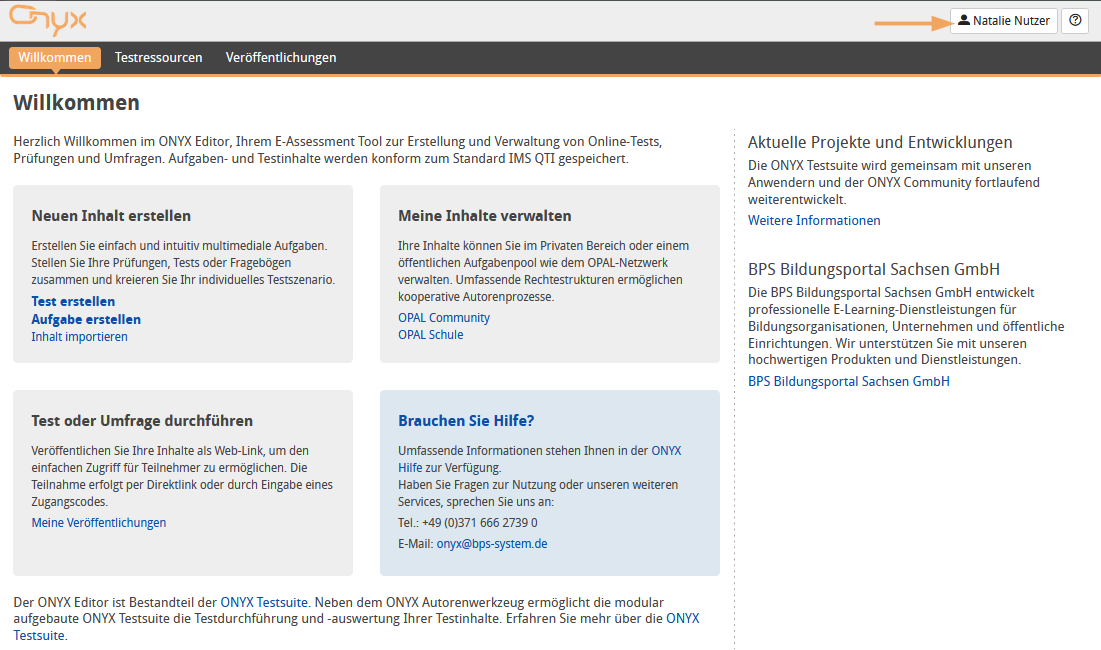Click the ONYX Testsuite link in the footer paragraph
The height and width of the screenshot is (650, 1101).
tap(265, 602)
